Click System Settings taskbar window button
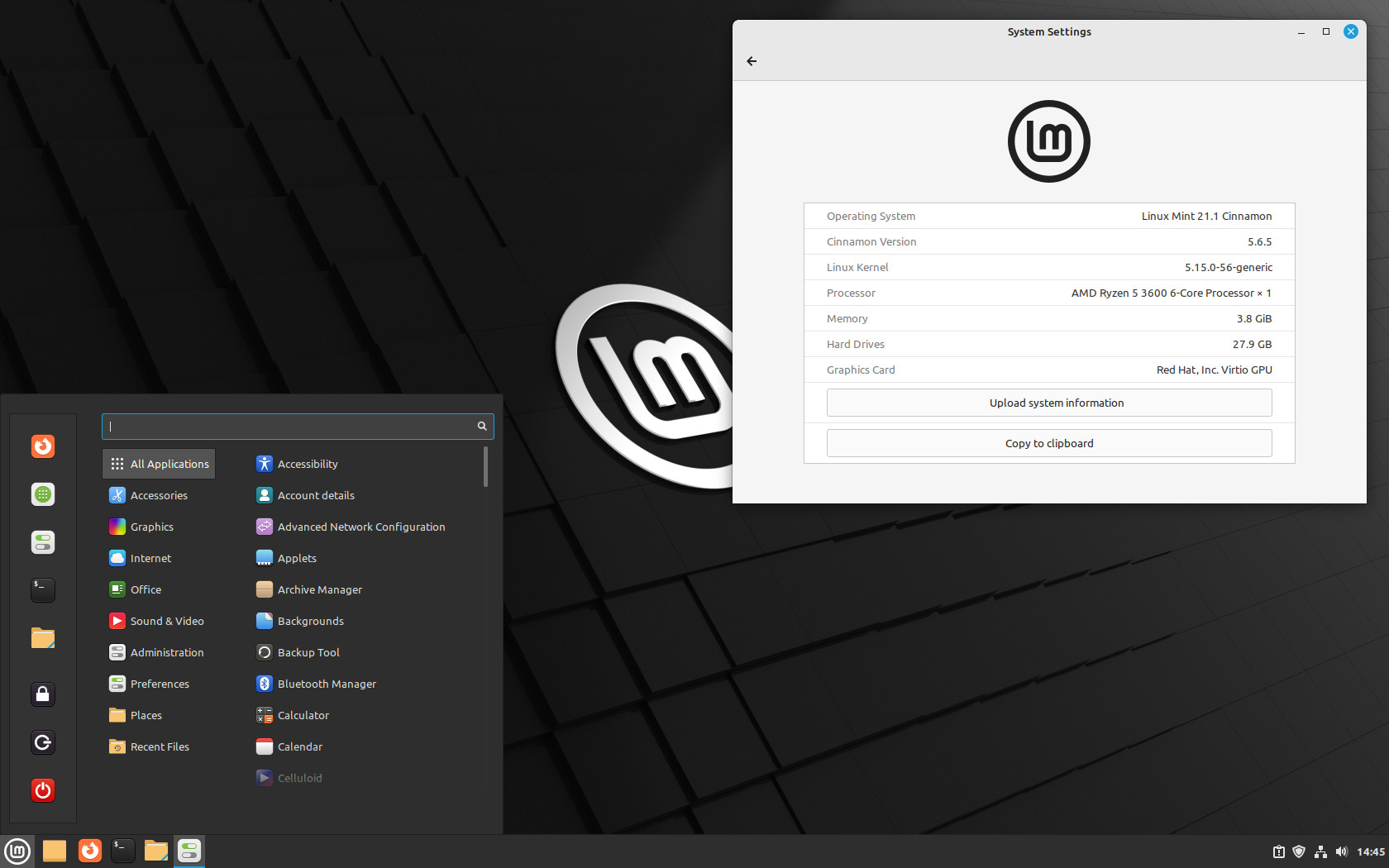Screen dimensions: 1389x868 189,851
